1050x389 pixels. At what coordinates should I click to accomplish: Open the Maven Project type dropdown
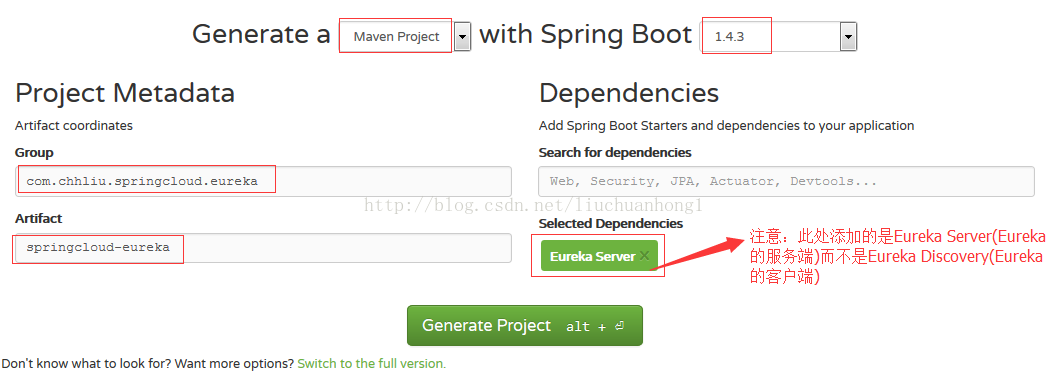point(404,36)
